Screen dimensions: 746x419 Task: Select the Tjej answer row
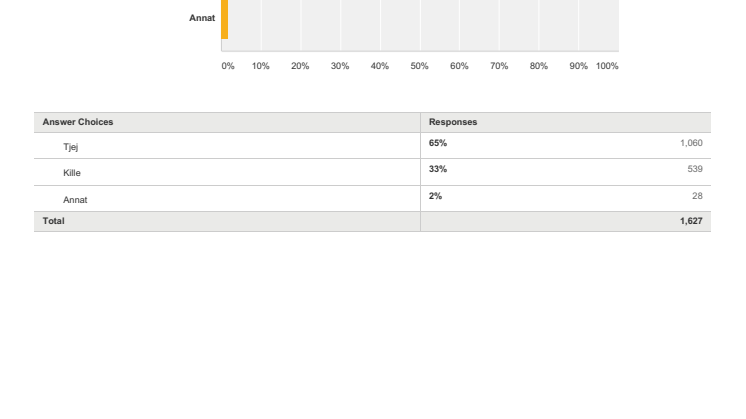pos(373,146)
